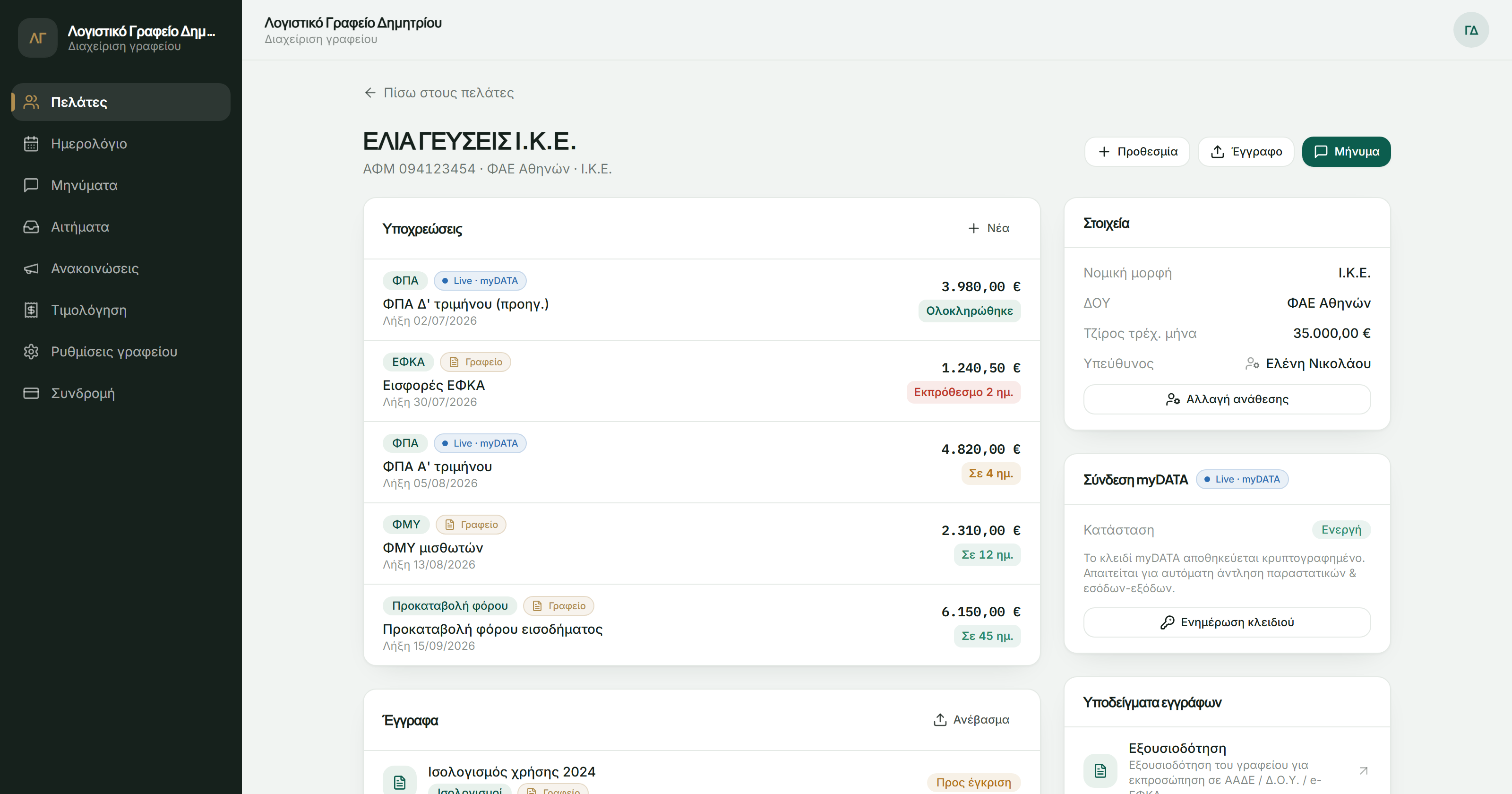This screenshot has height=794, width=1512.
Task: Click the document icon in ΕΦΚΑ Γραφείο badge
Action: pyautogui.click(x=454, y=362)
